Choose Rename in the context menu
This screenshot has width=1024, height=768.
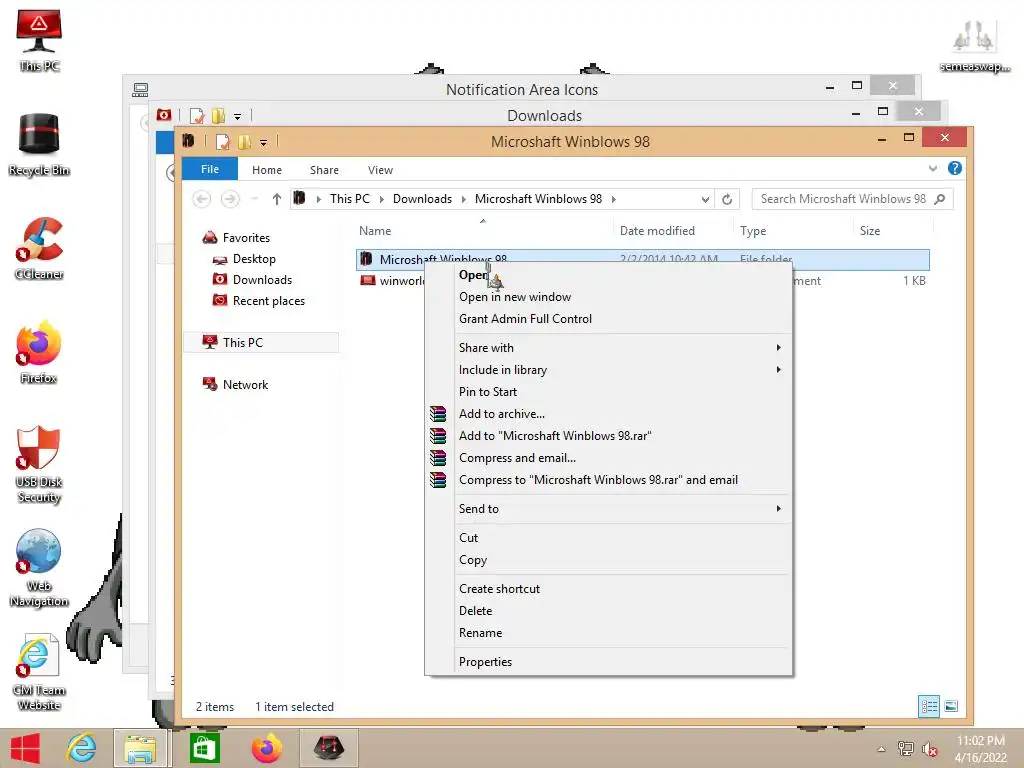tap(609, 633)
